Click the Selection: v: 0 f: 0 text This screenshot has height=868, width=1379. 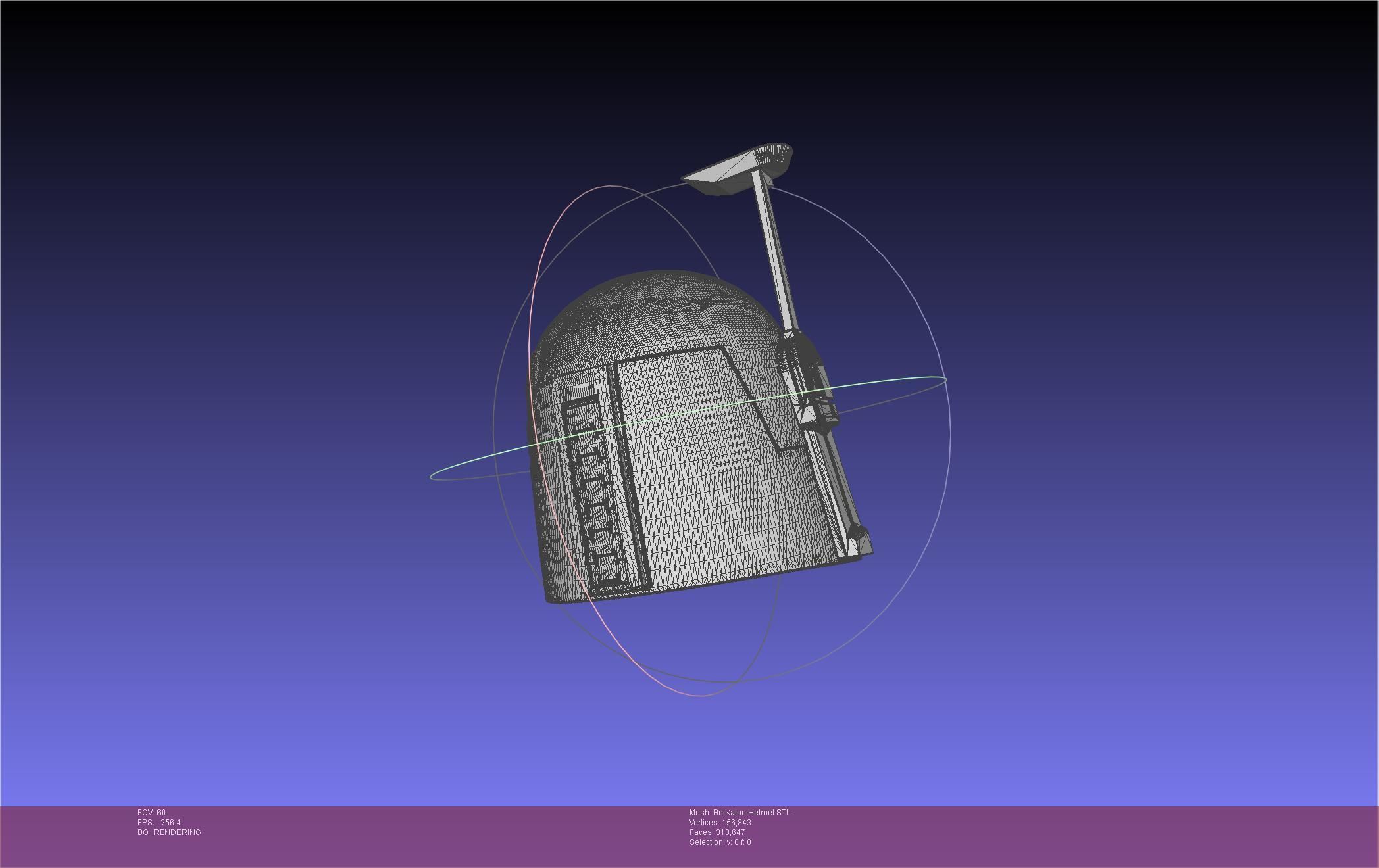pos(720,842)
